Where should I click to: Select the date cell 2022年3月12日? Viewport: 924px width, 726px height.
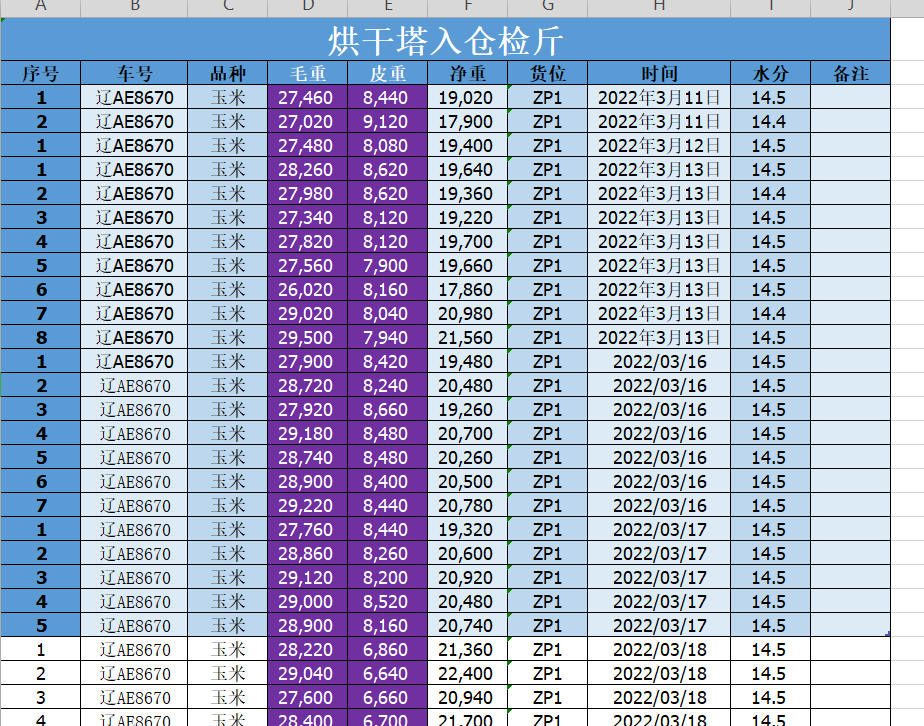click(x=659, y=146)
